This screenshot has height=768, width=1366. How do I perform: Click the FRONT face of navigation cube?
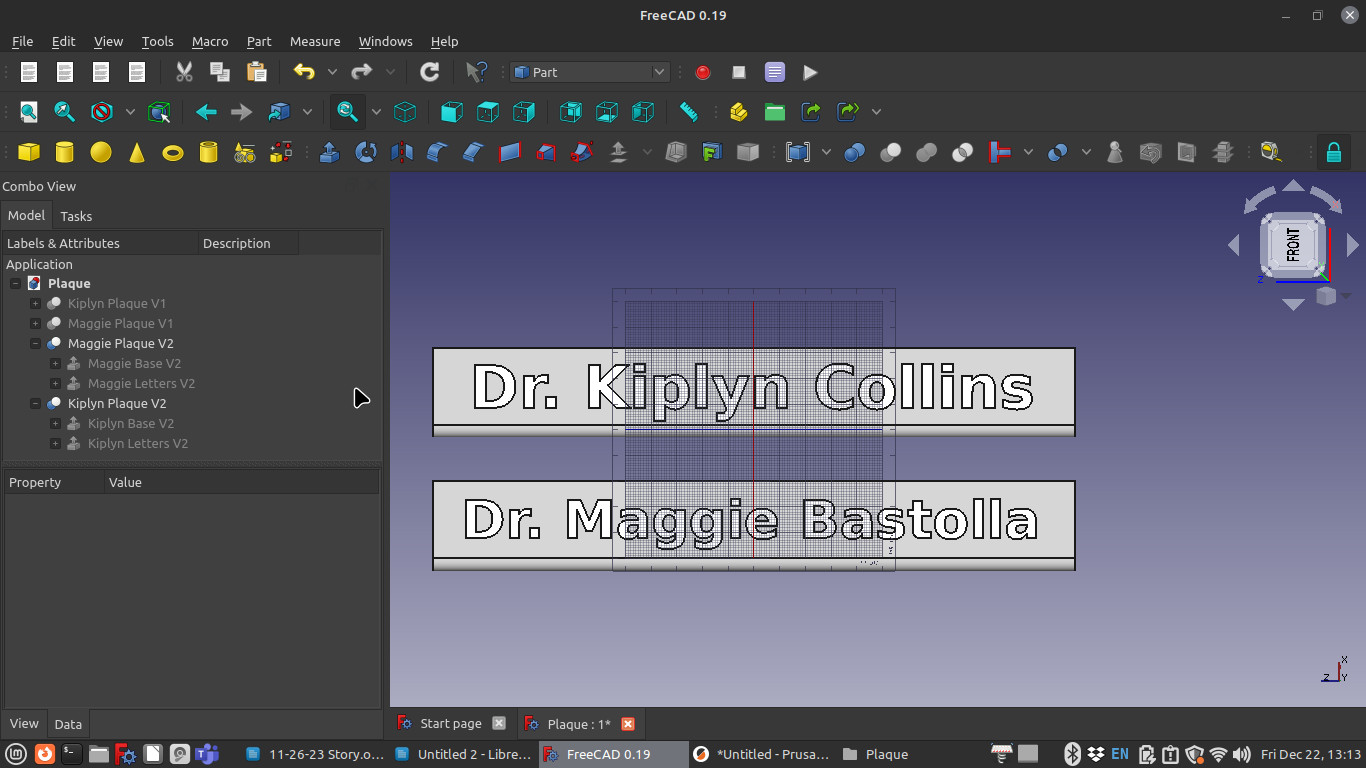pos(1293,245)
